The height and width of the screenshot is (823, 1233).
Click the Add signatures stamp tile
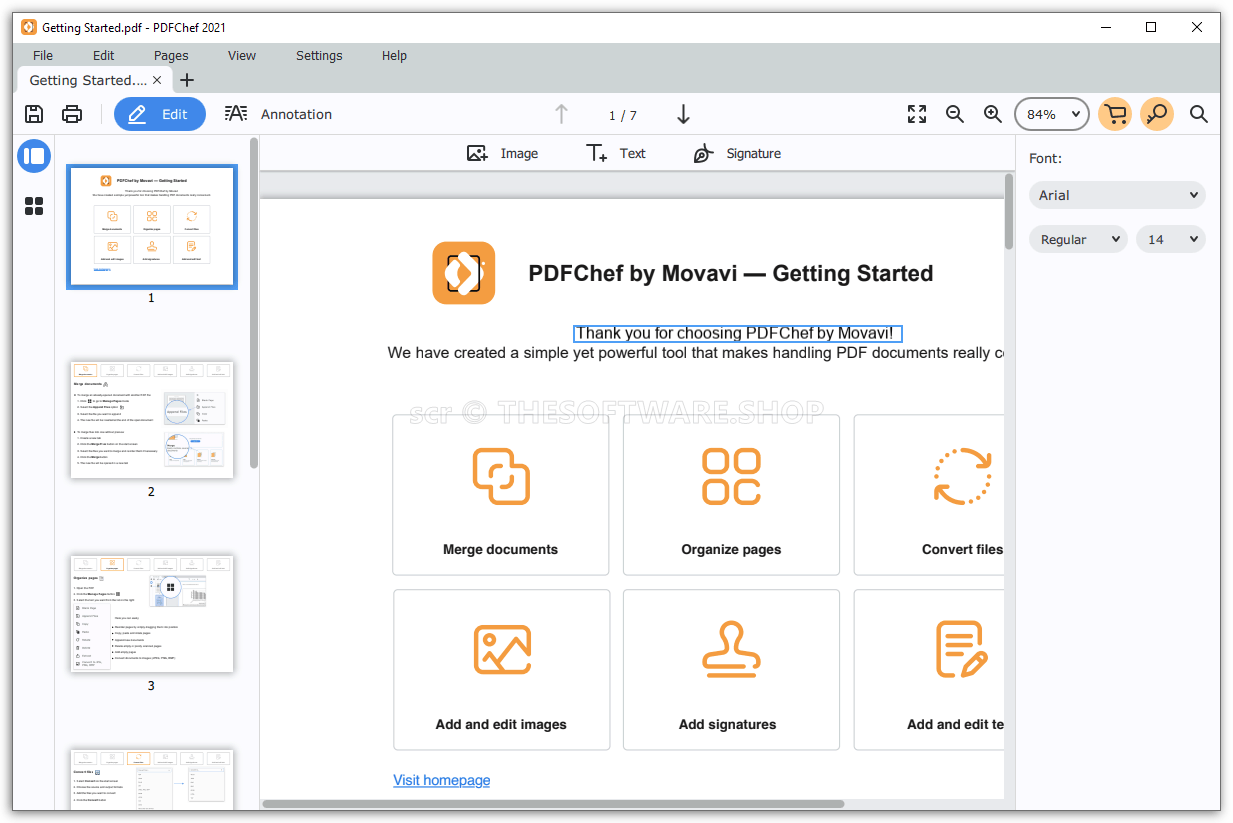pyautogui.click(x=731, y=670)
